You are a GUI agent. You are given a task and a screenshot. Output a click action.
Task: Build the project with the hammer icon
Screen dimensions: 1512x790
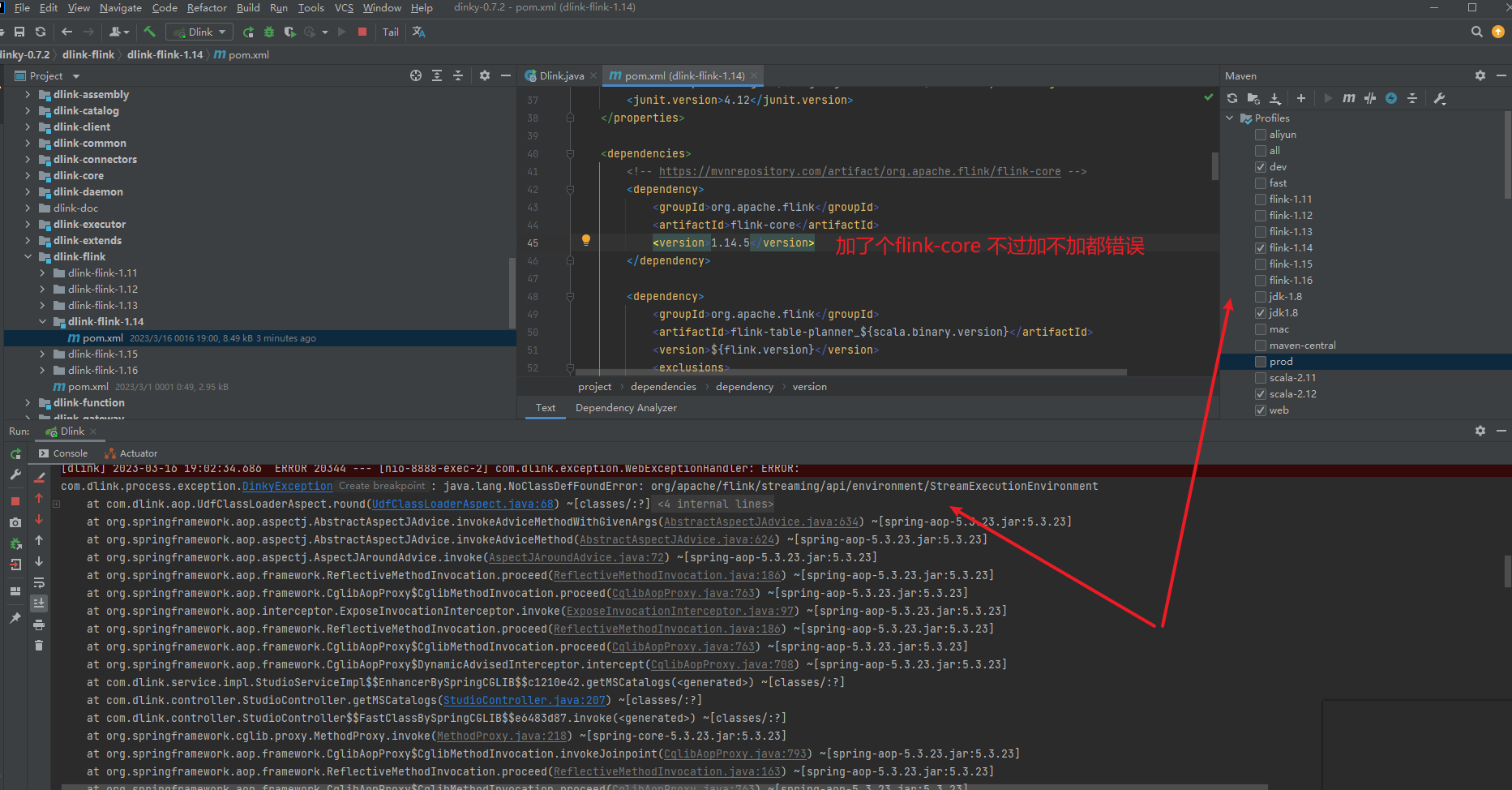151,32
